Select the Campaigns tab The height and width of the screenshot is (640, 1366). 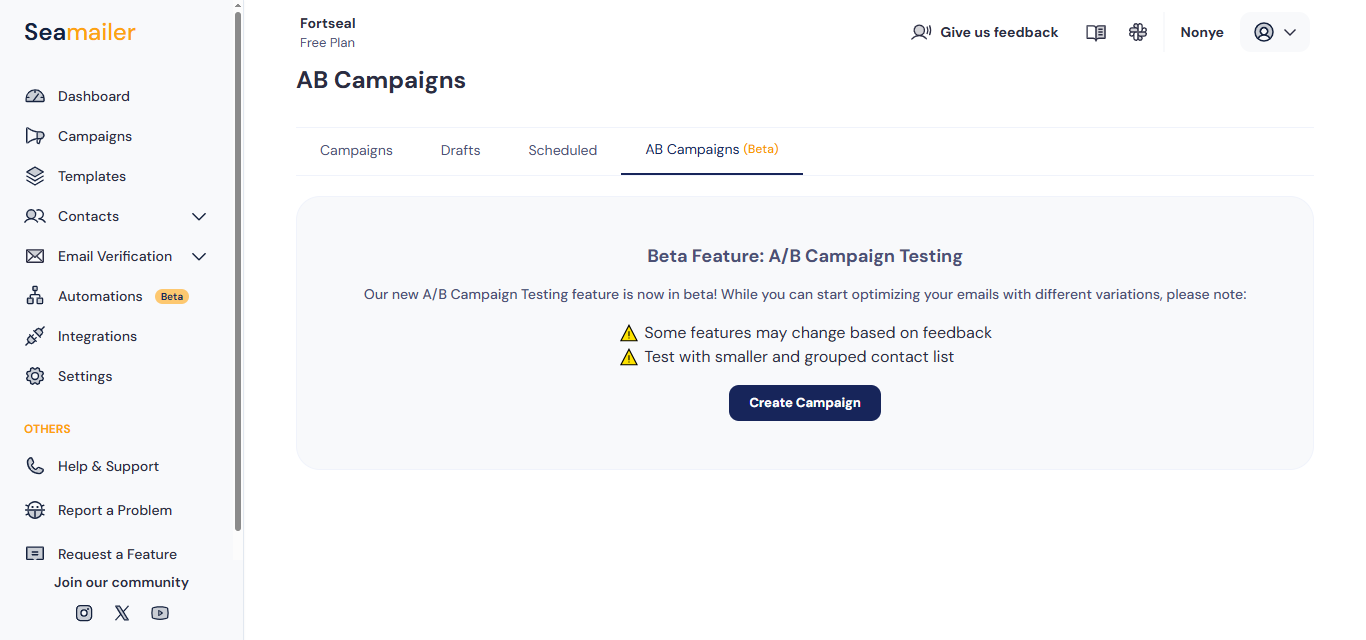[x=356, y=150]
